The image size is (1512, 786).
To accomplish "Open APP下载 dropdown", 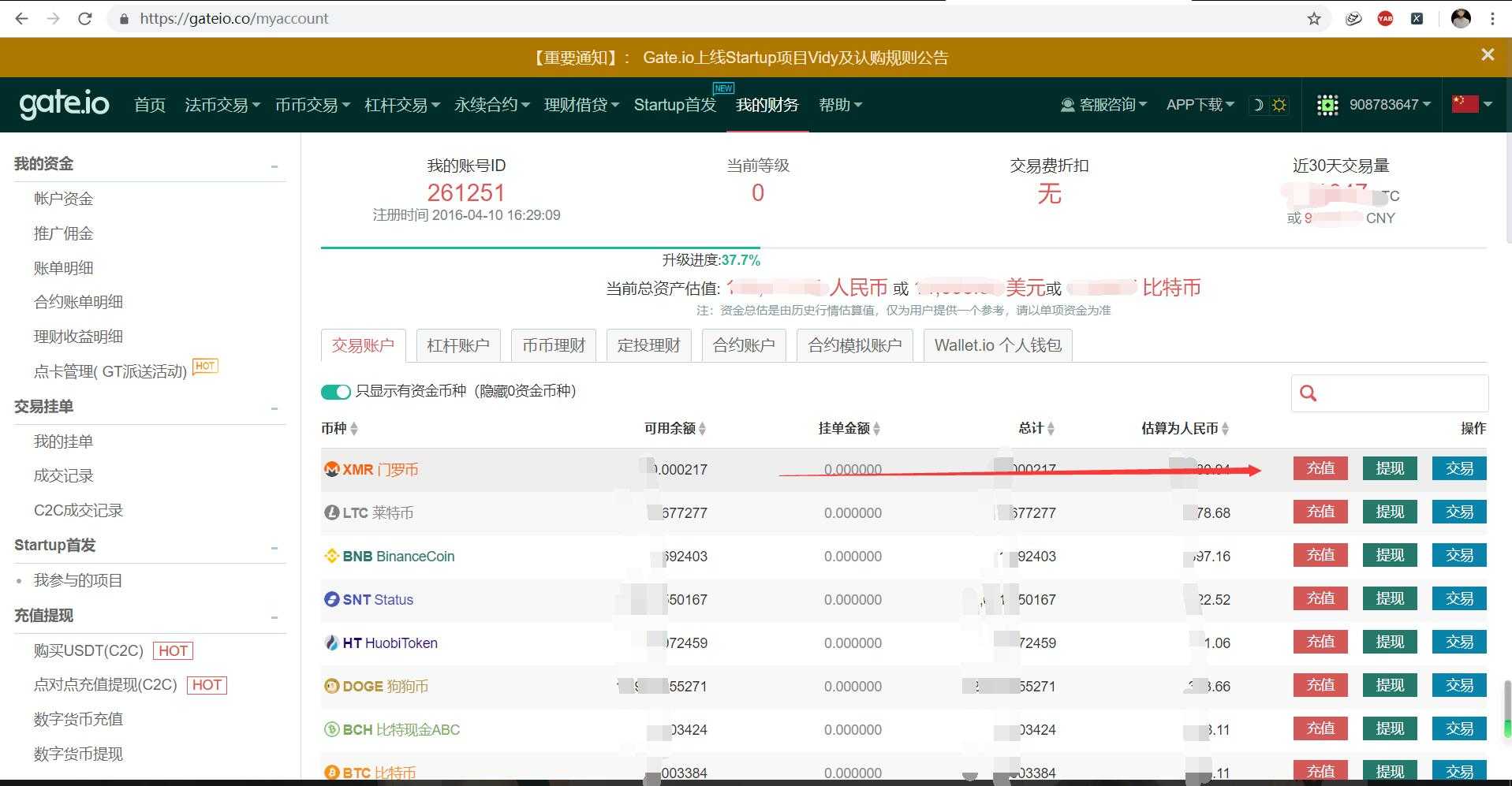I will [x=1200, y=105].
